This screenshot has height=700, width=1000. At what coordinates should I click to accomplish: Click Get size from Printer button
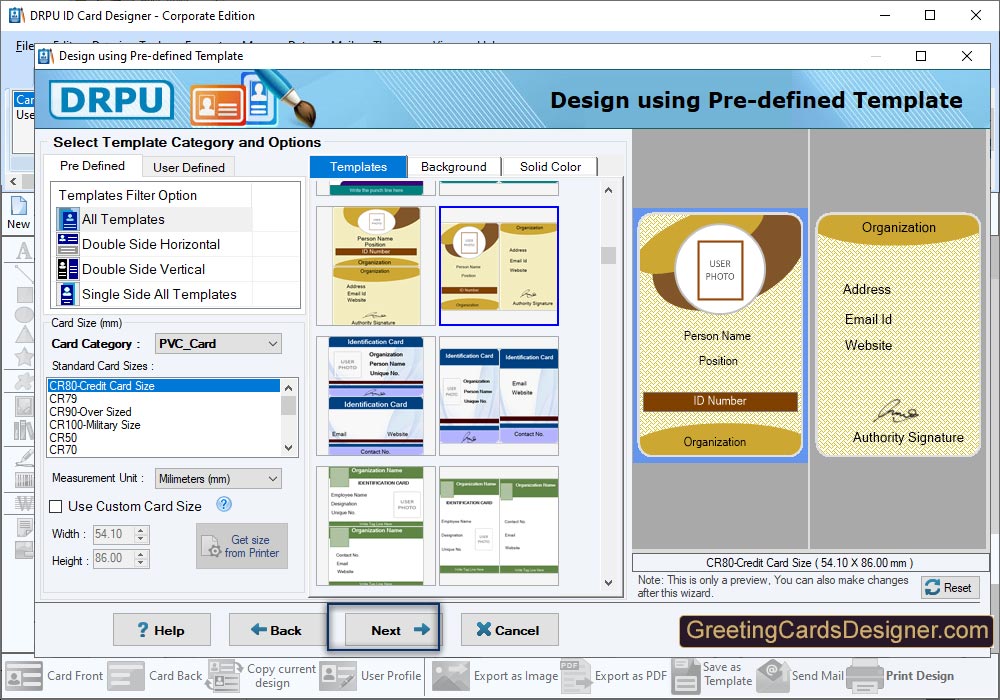pos(242,546)
